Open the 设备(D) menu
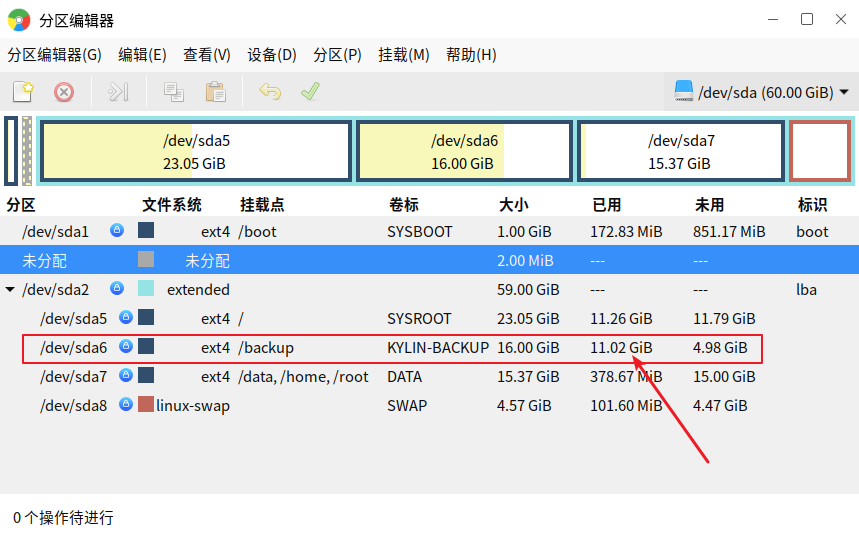The image size is (859, 538). click(x=272, y=55)
